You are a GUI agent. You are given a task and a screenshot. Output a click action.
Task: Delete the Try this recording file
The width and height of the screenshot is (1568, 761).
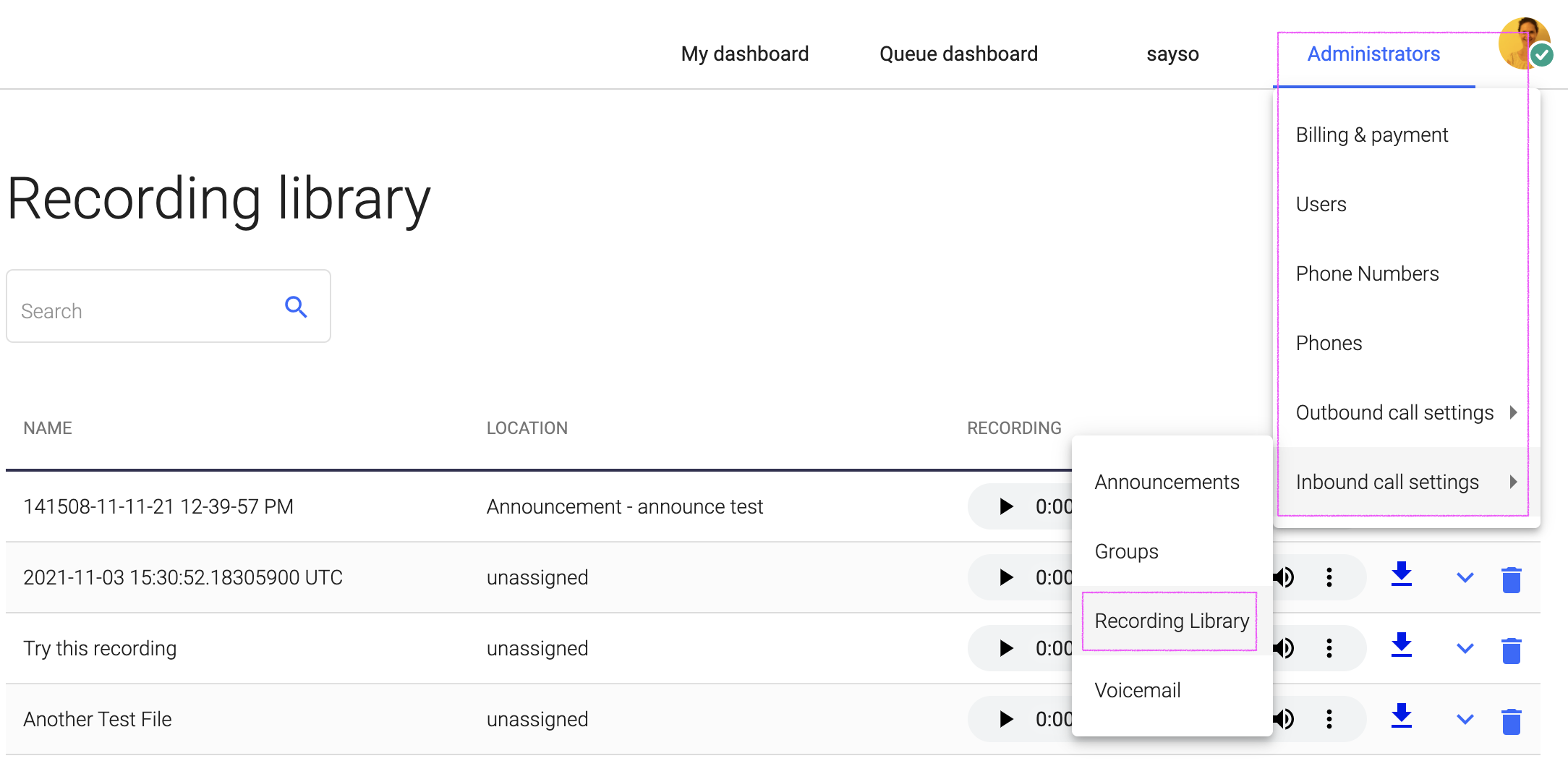coord(1513,647)
